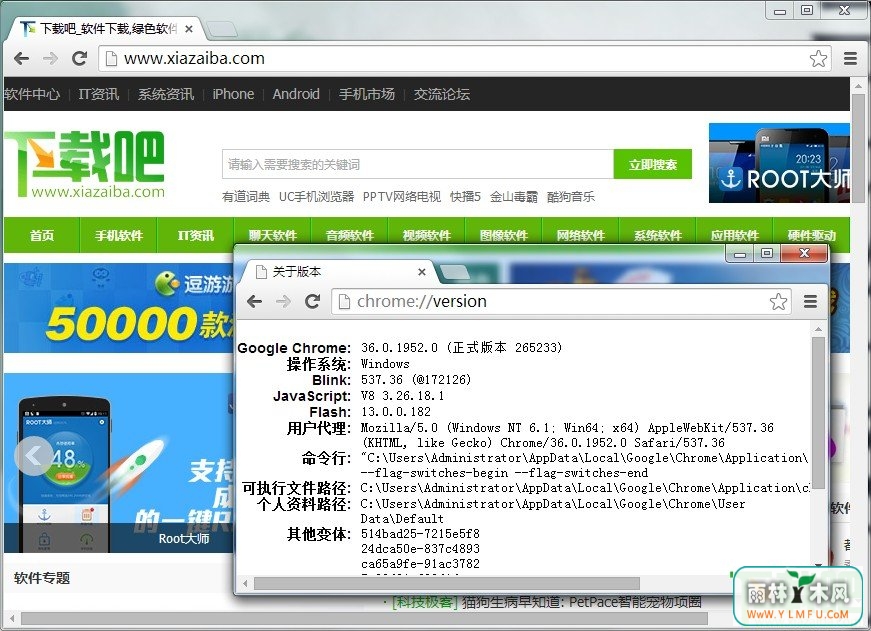Viewport: 871px width, 631px height.
Task: Click the 立即搜索 search button
Action: tap(653, 164)
